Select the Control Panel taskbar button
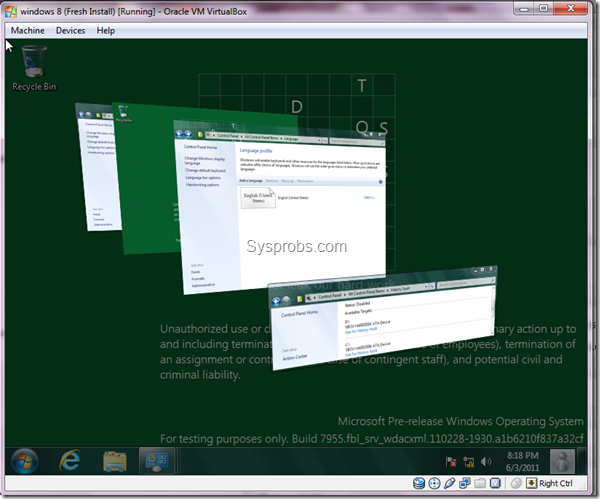 click(x=156, y=461)
